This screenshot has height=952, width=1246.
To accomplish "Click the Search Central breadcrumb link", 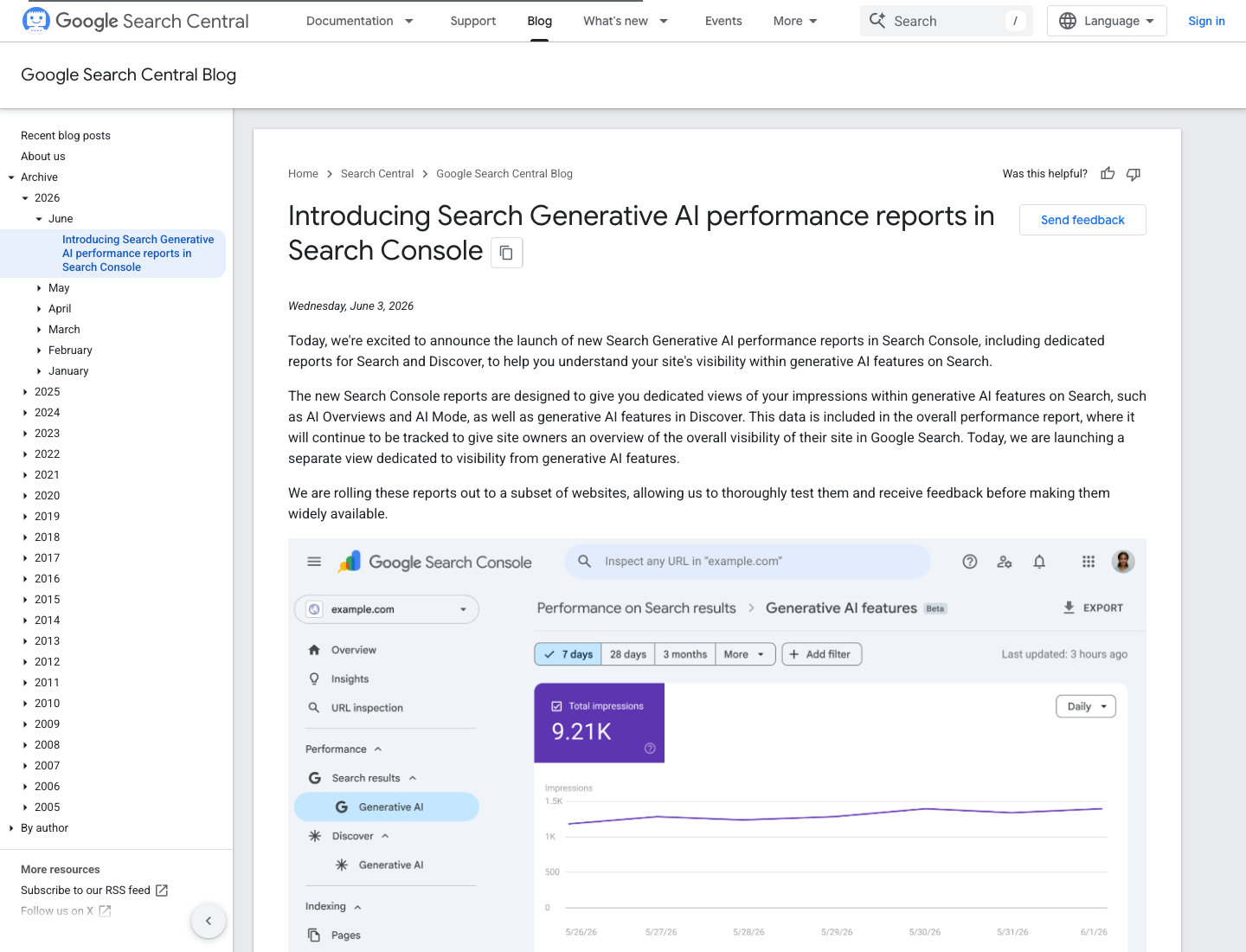I will (377, 174).
